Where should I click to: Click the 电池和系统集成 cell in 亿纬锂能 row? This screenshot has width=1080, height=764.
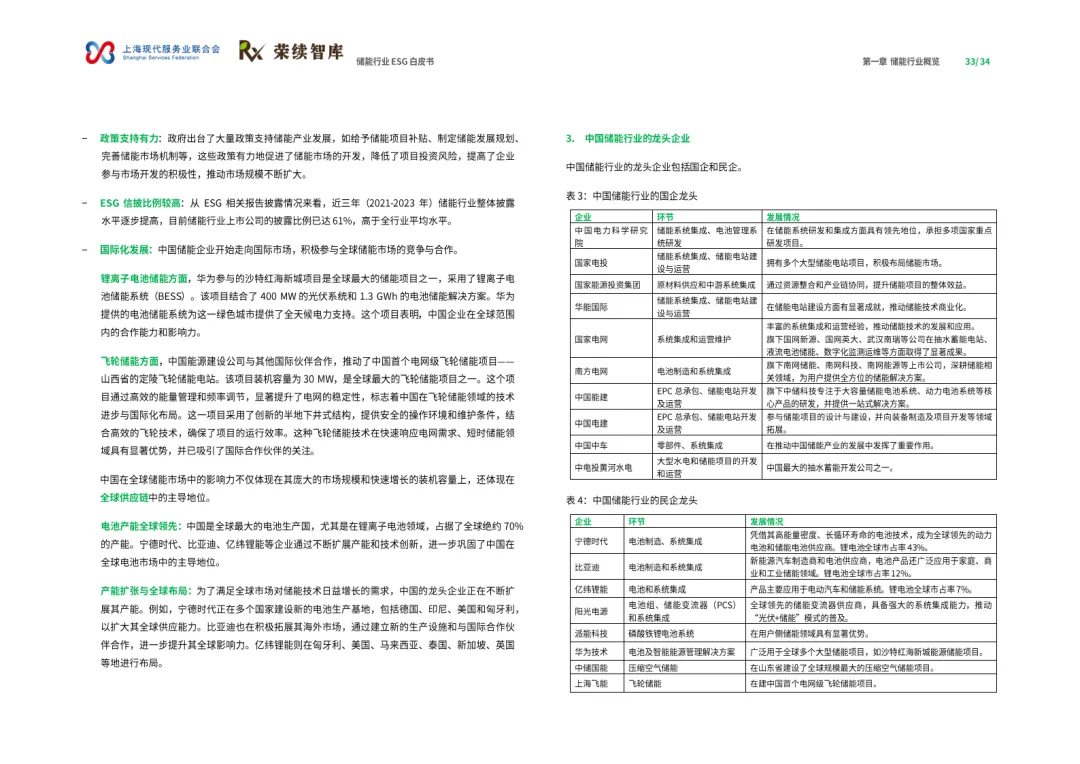[685, 589]
